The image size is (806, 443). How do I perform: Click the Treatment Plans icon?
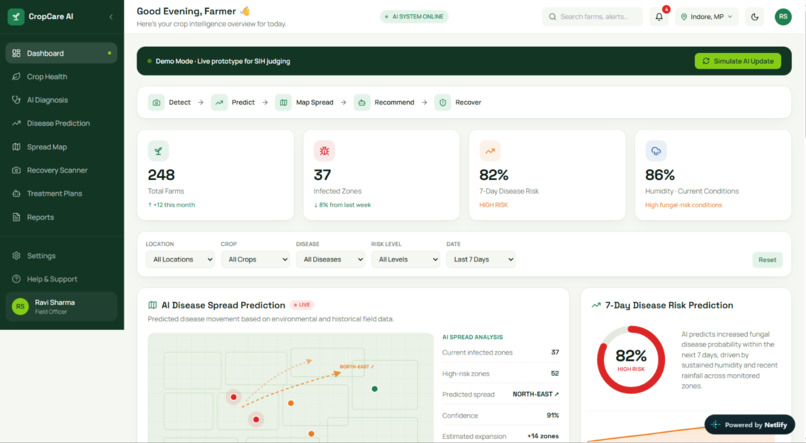16,194
